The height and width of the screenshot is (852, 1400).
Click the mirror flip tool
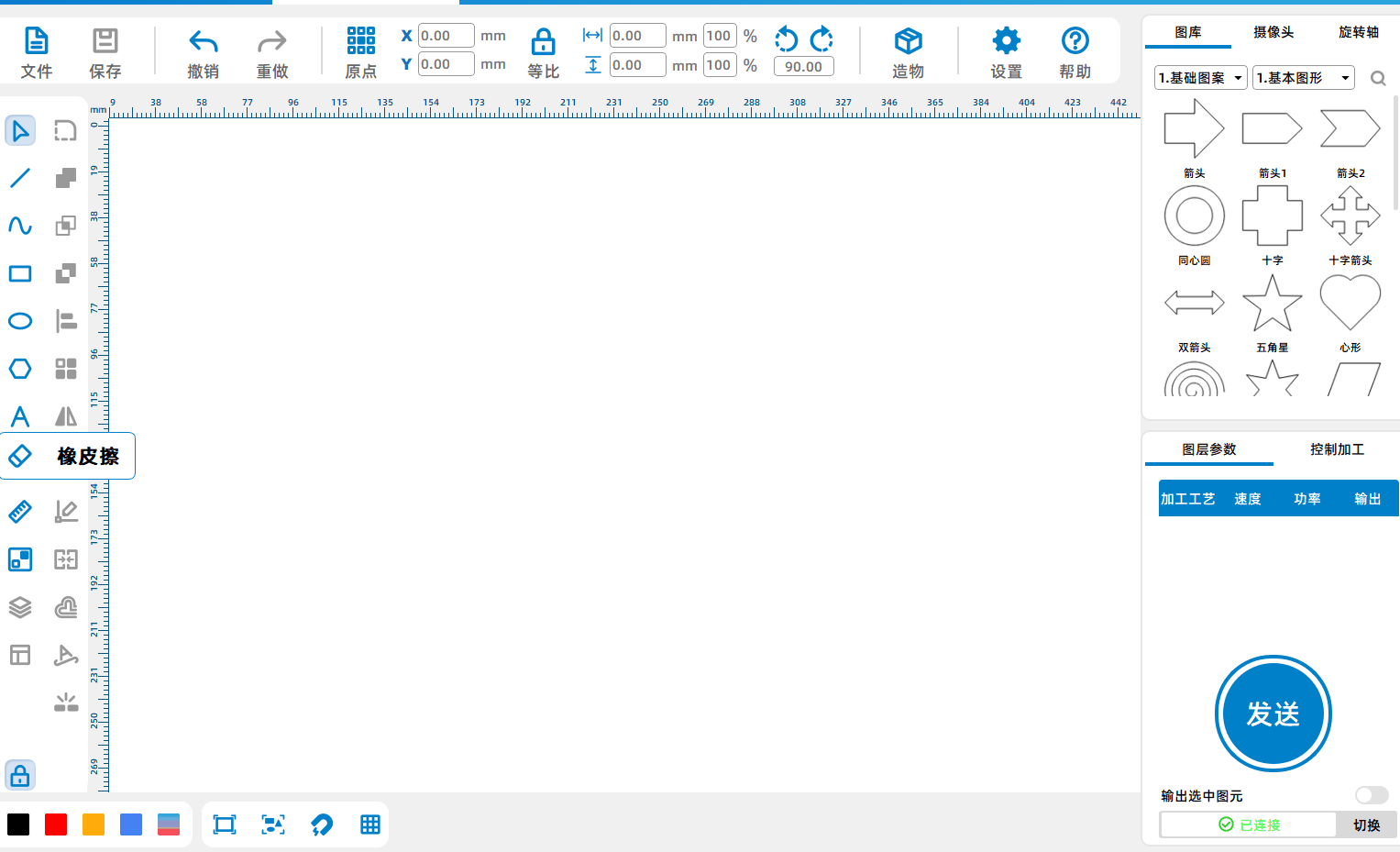pos(66,416)
